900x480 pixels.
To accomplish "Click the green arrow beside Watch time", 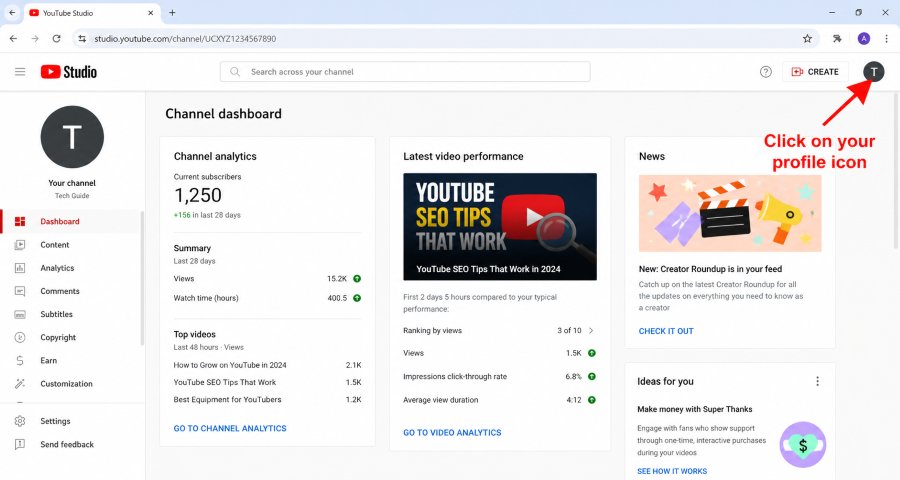I will click(357, 298).
